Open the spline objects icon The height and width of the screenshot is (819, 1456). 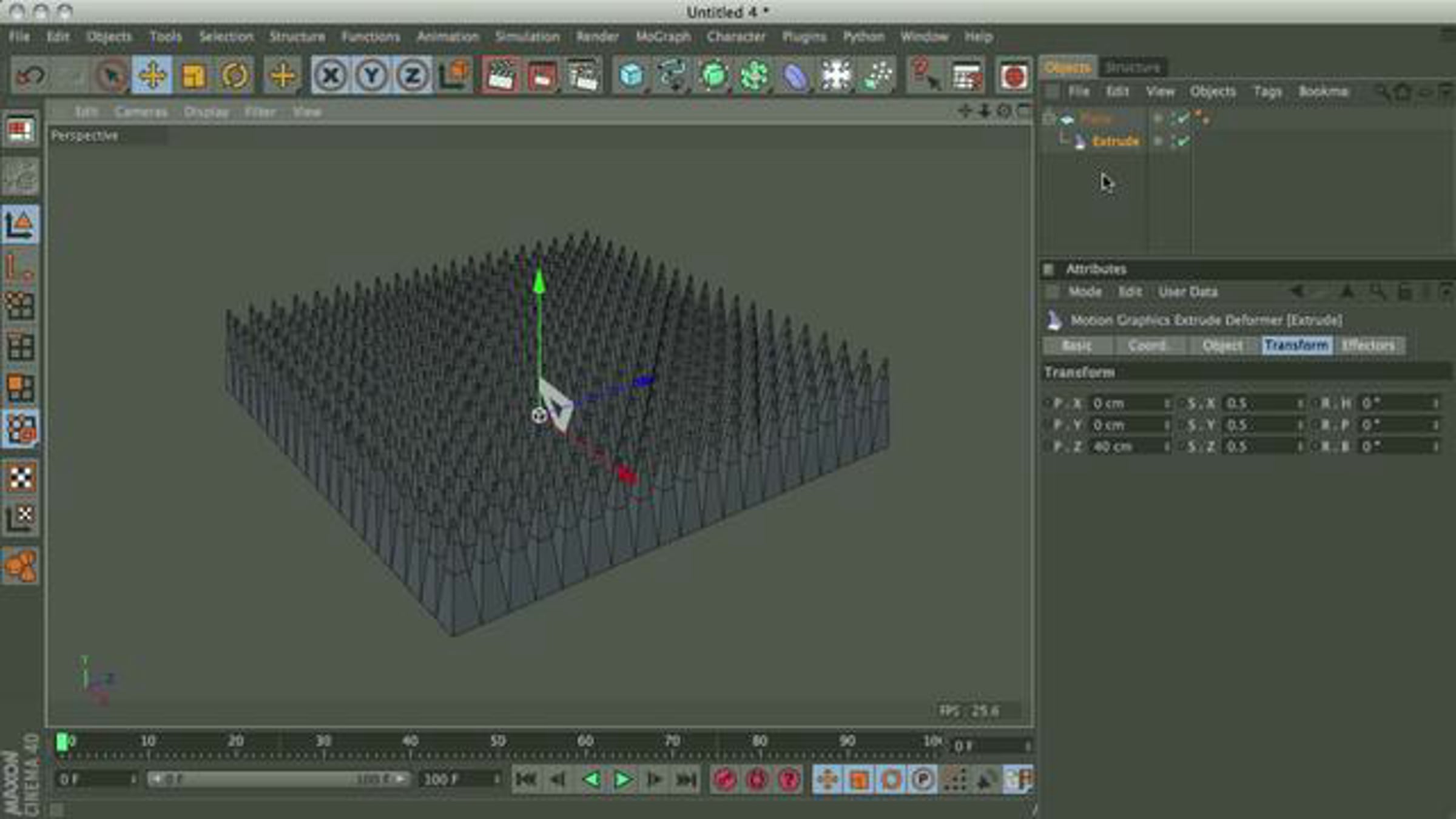(672, 76)
